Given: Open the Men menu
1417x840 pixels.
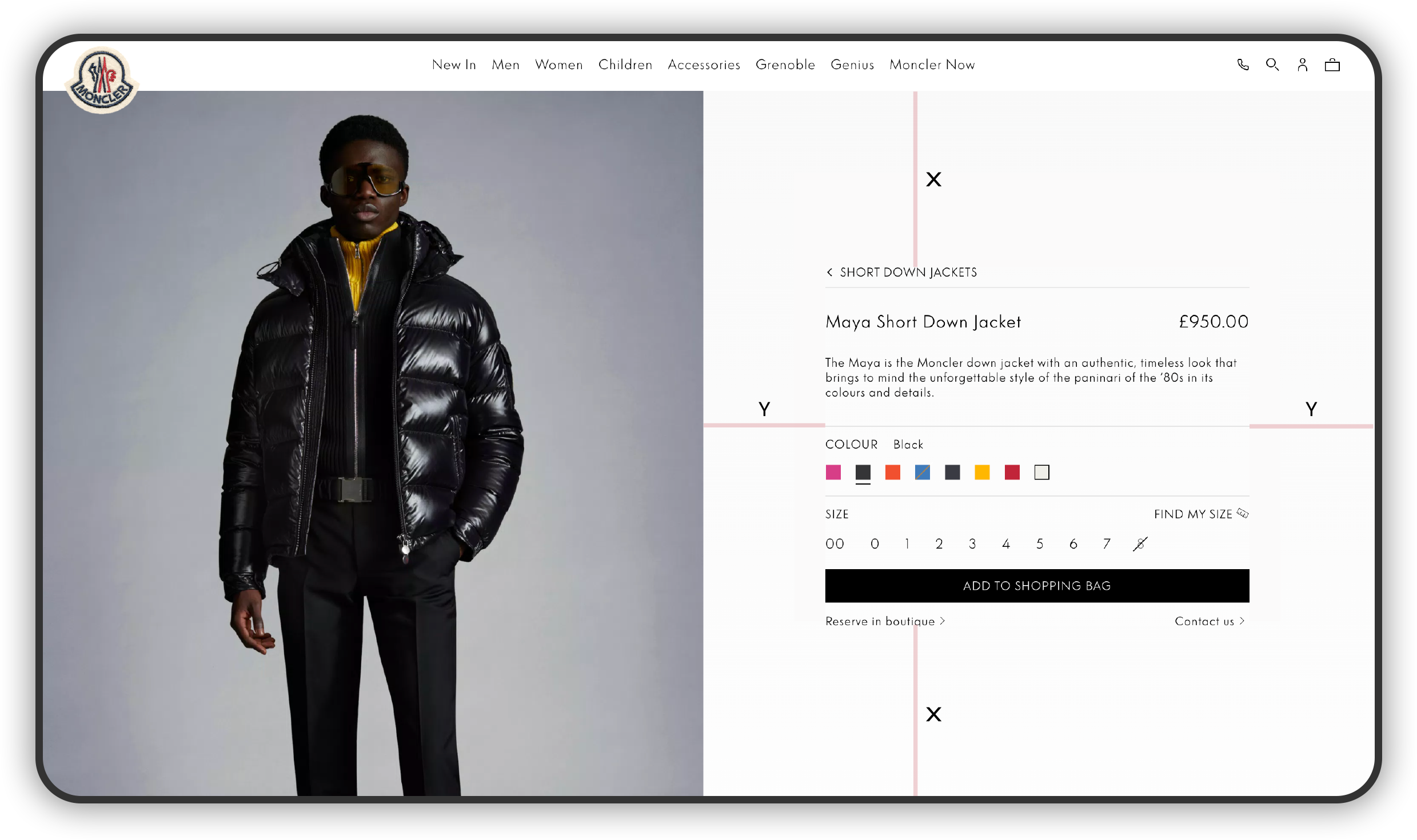Looking at the screenshot, I should 505,65.
